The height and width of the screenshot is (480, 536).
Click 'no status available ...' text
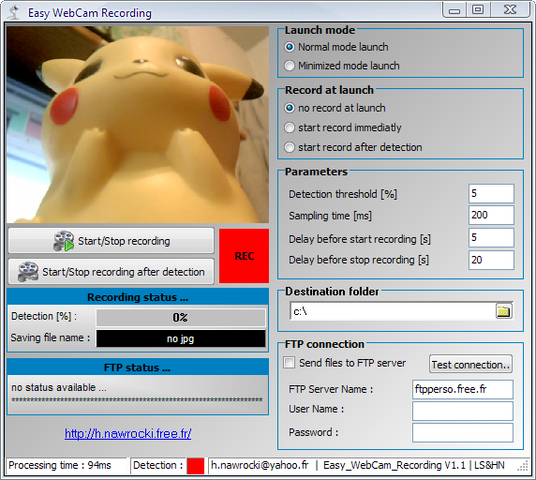pos(59,387)
